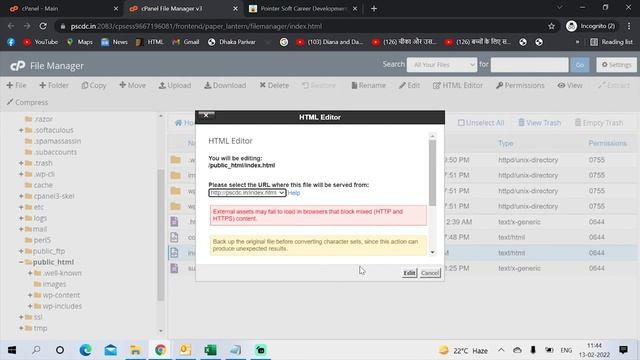Screen dimensions: 640x360
Task: Bookmark this page with star icon
Action: click(x=551, y=26)
